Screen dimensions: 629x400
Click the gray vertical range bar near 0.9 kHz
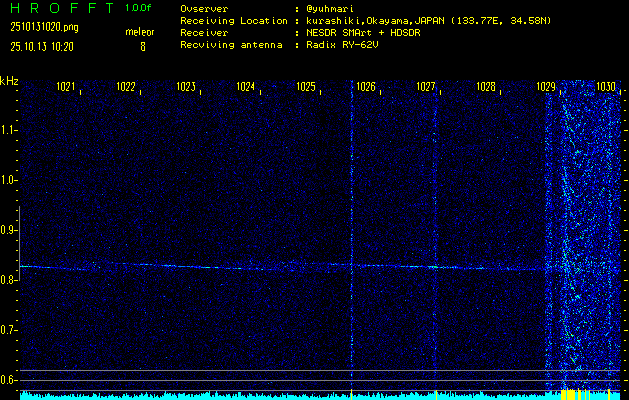tap(20, 244)
